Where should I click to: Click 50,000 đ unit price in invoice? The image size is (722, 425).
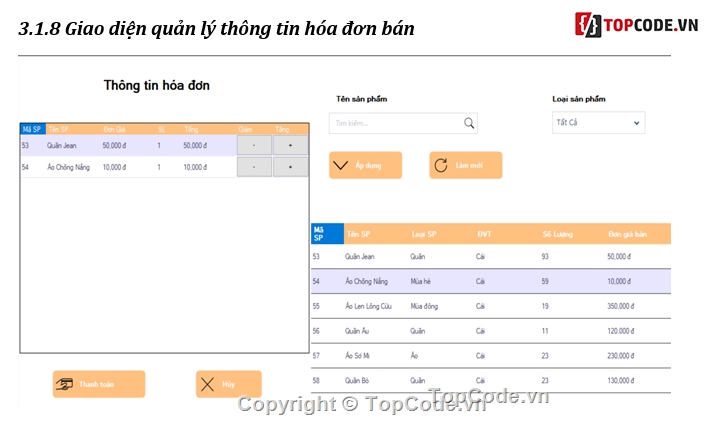114,145
